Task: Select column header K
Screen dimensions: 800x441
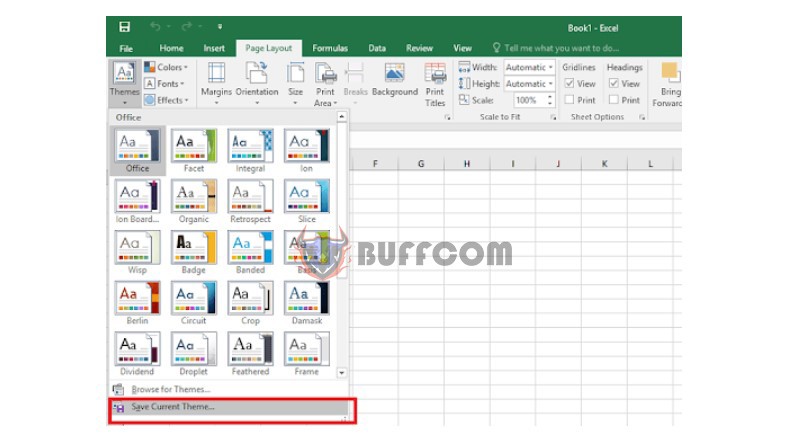Action: (605, 164)
